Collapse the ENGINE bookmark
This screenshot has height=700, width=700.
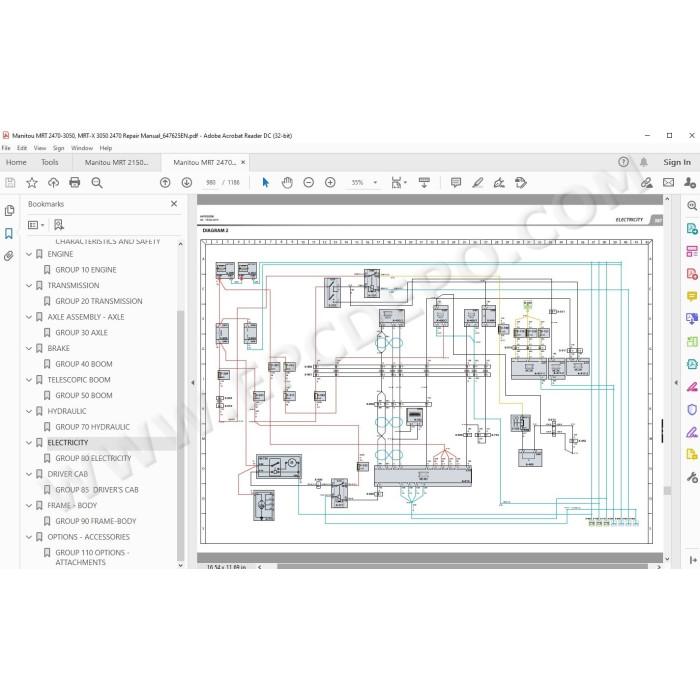29,254
